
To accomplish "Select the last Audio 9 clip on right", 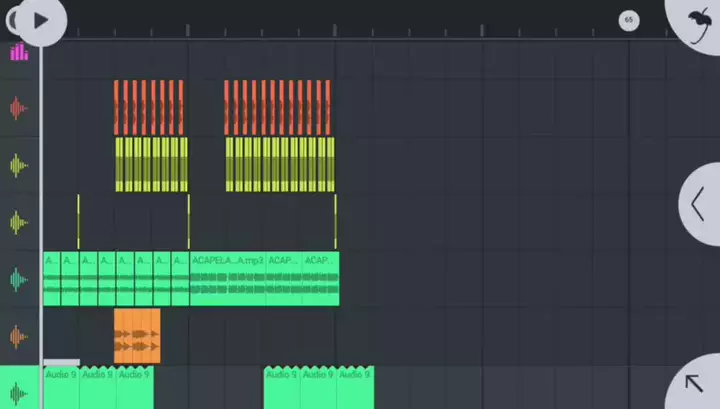I will 355,388.
